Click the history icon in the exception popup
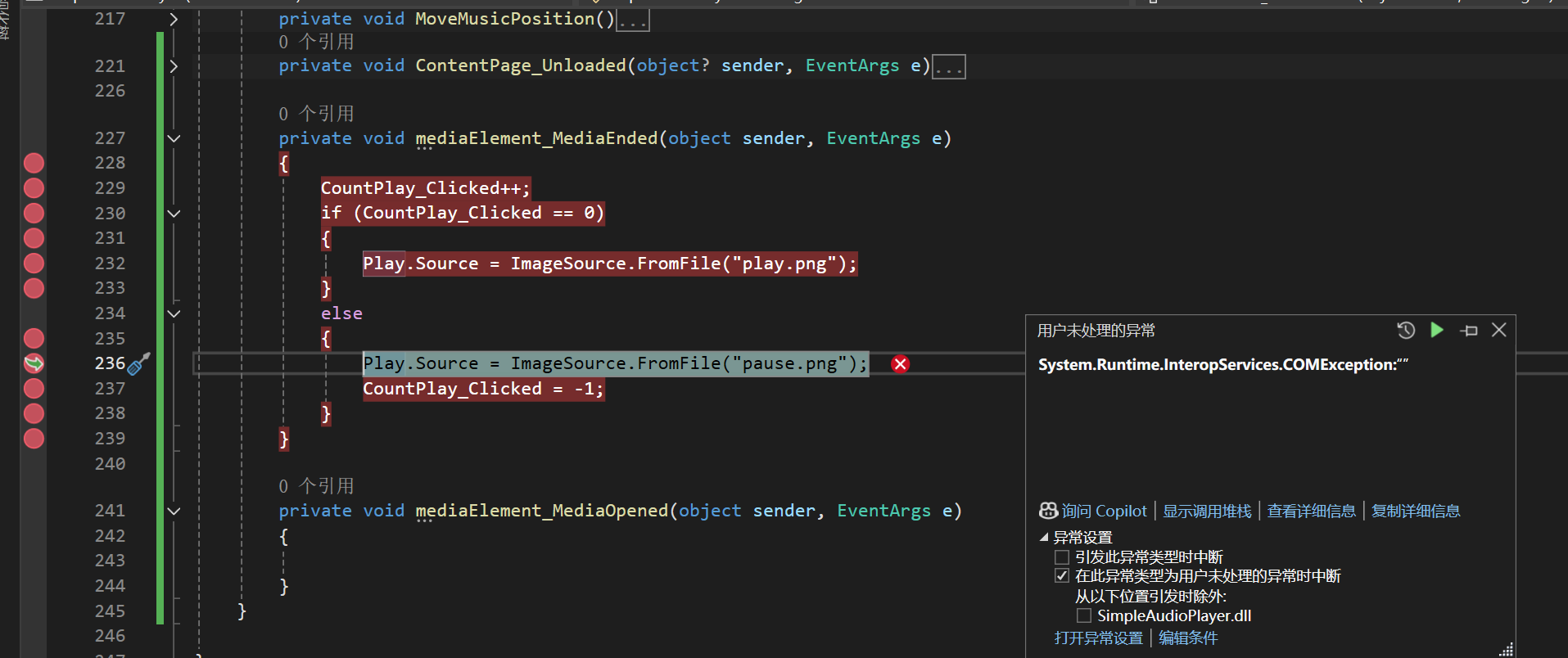The image size is (1568, 658). click(1406, 330)
